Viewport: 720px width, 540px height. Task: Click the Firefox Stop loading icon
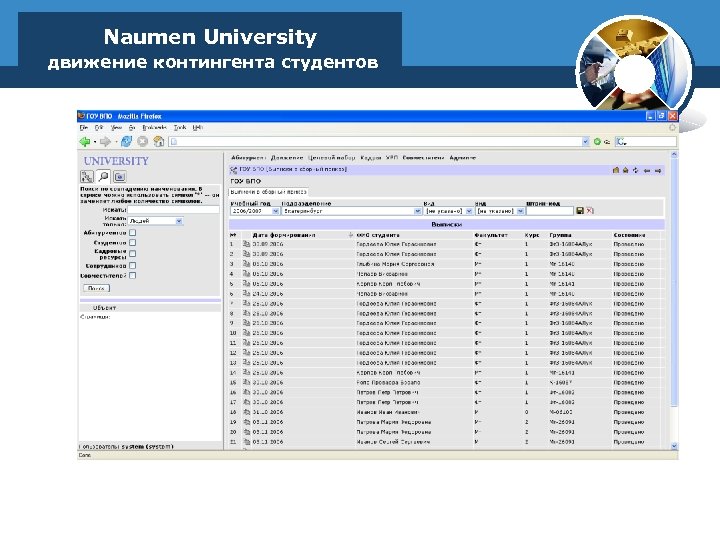click(x=142, y=141)
